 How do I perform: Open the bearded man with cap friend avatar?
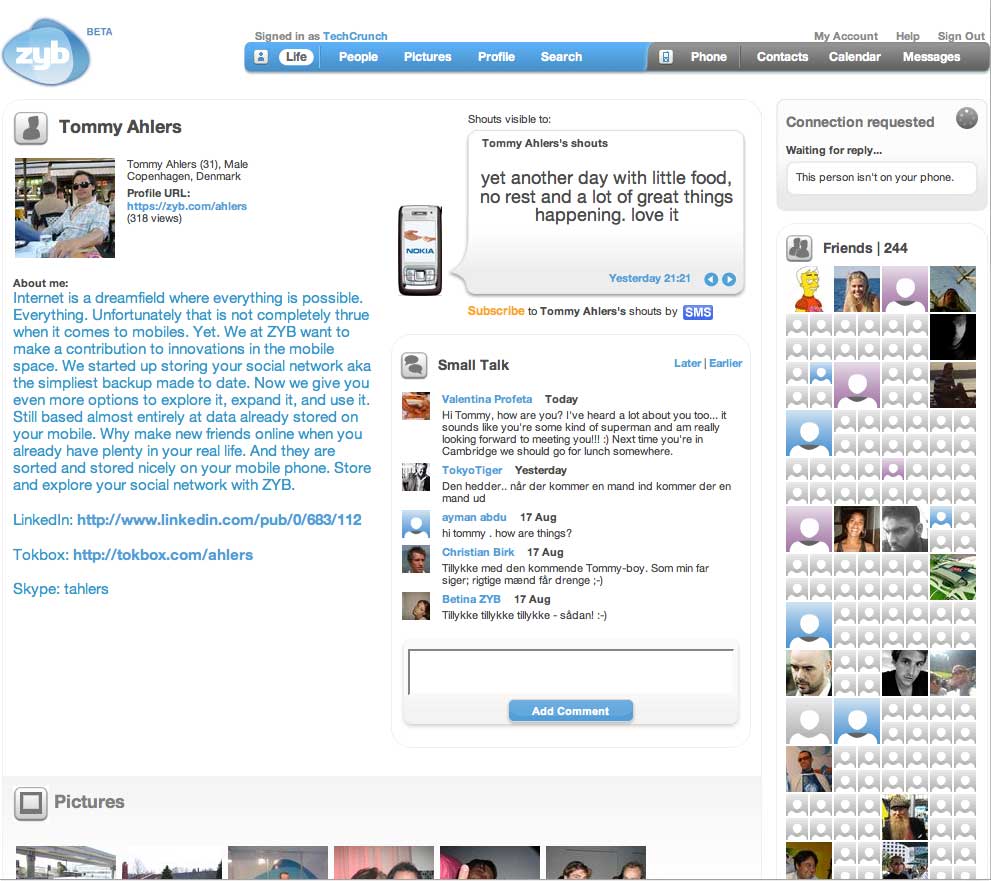(904, 818)
